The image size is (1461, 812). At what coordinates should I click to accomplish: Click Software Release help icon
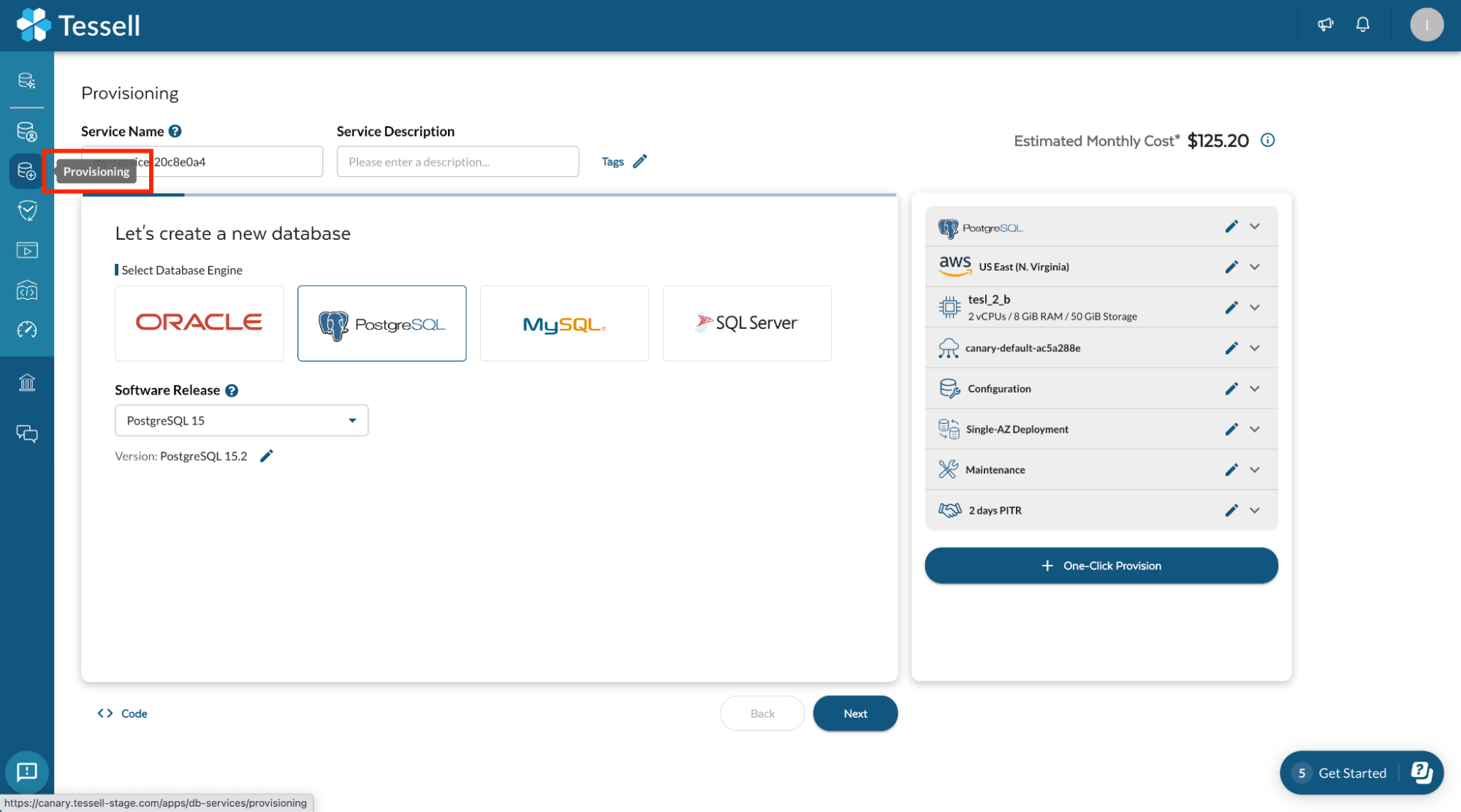(x=232, y=390)
